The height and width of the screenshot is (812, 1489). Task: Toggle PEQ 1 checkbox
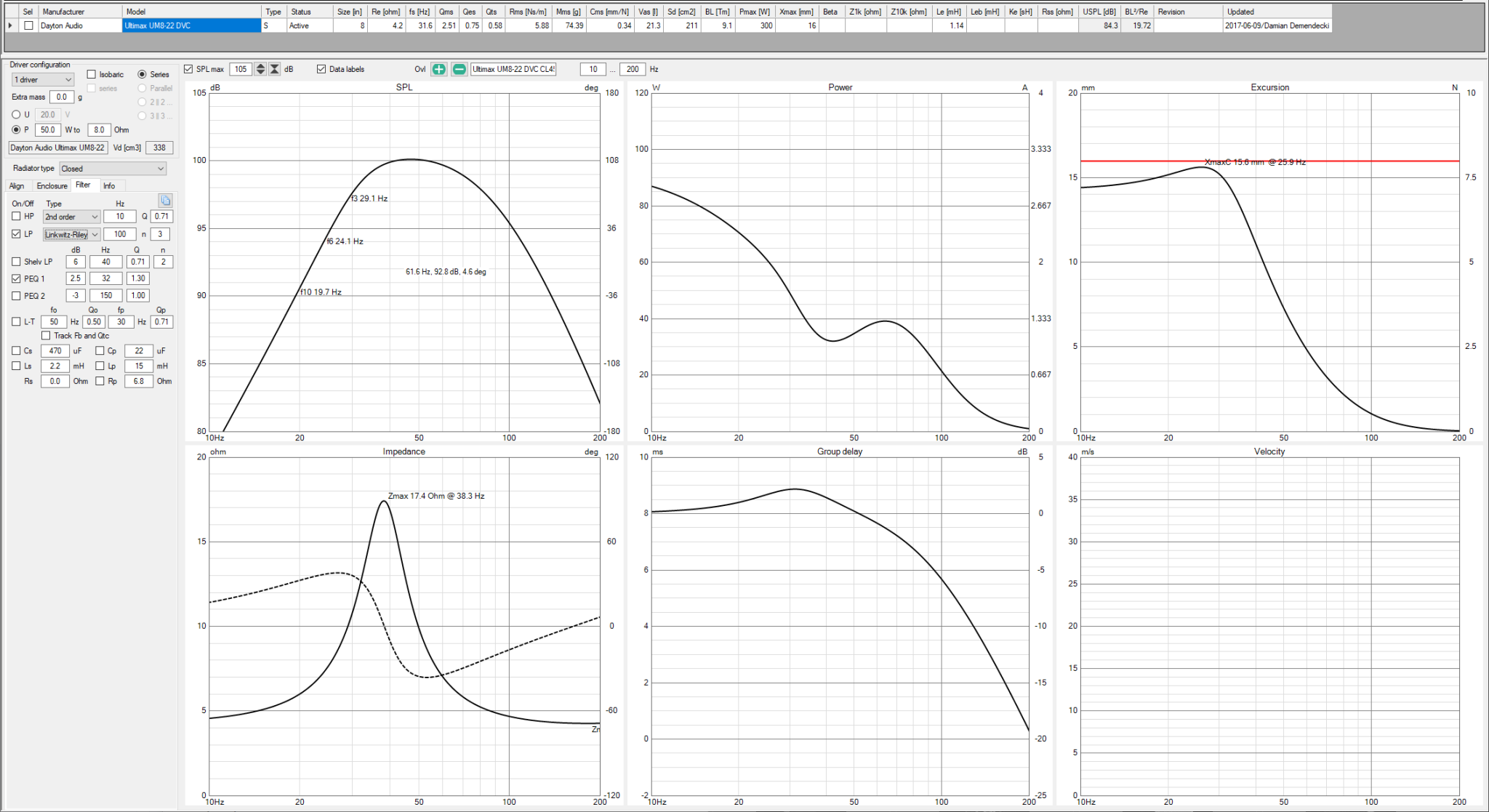pos(16,278)
